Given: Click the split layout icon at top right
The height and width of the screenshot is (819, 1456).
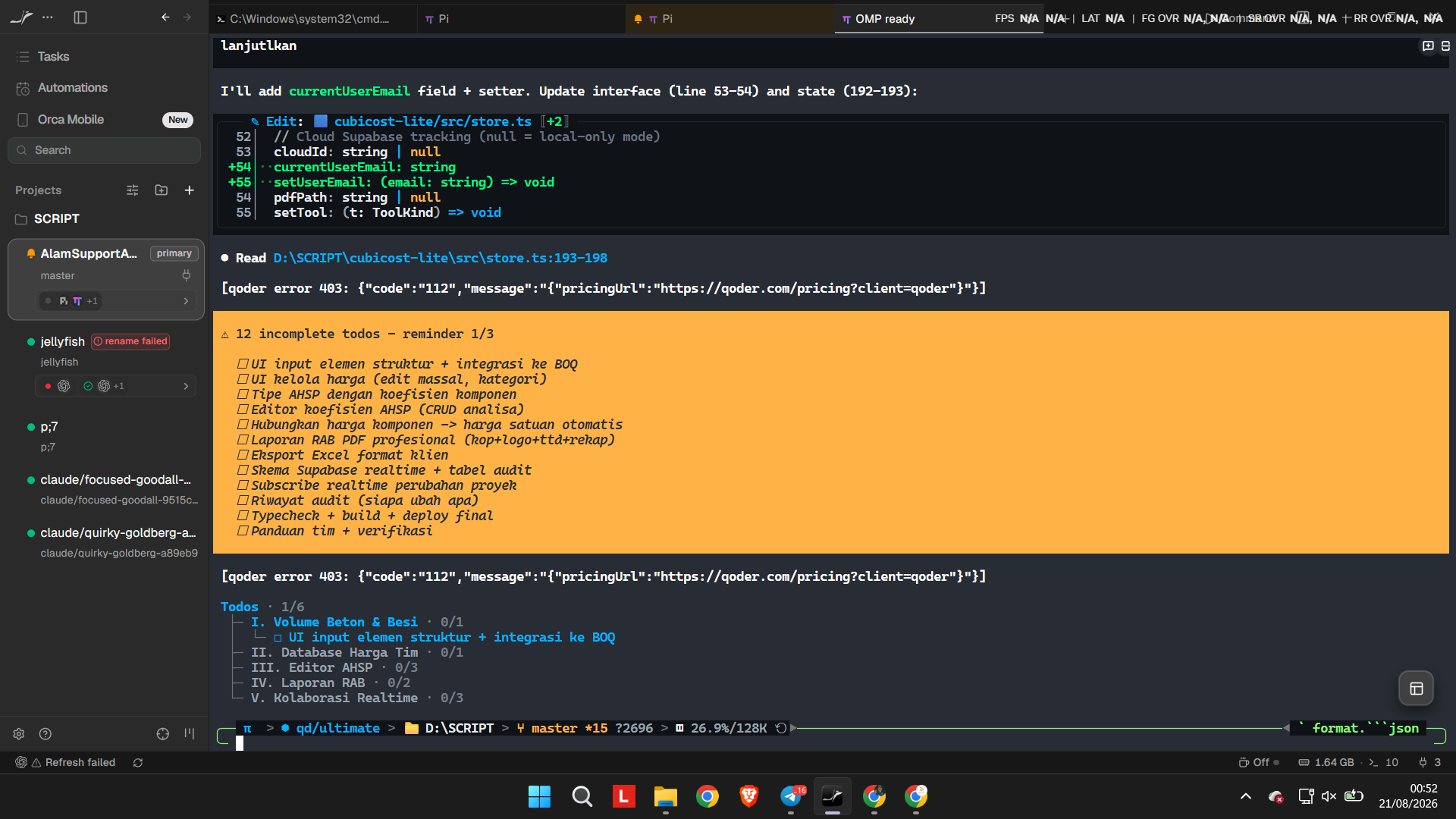Looking at the screenshot, I should [1445, 46].
